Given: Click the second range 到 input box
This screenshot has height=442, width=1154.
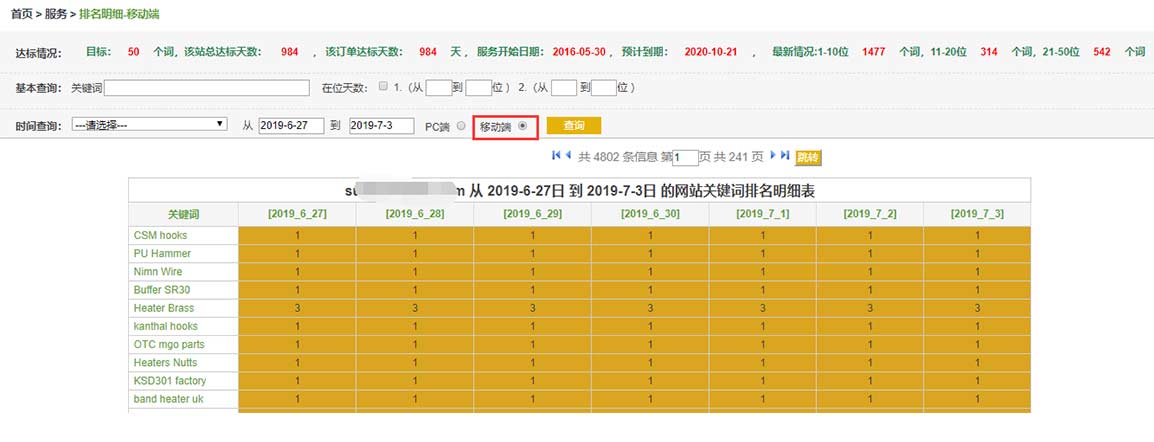Looking at the screenshot, I should [603, 88].
